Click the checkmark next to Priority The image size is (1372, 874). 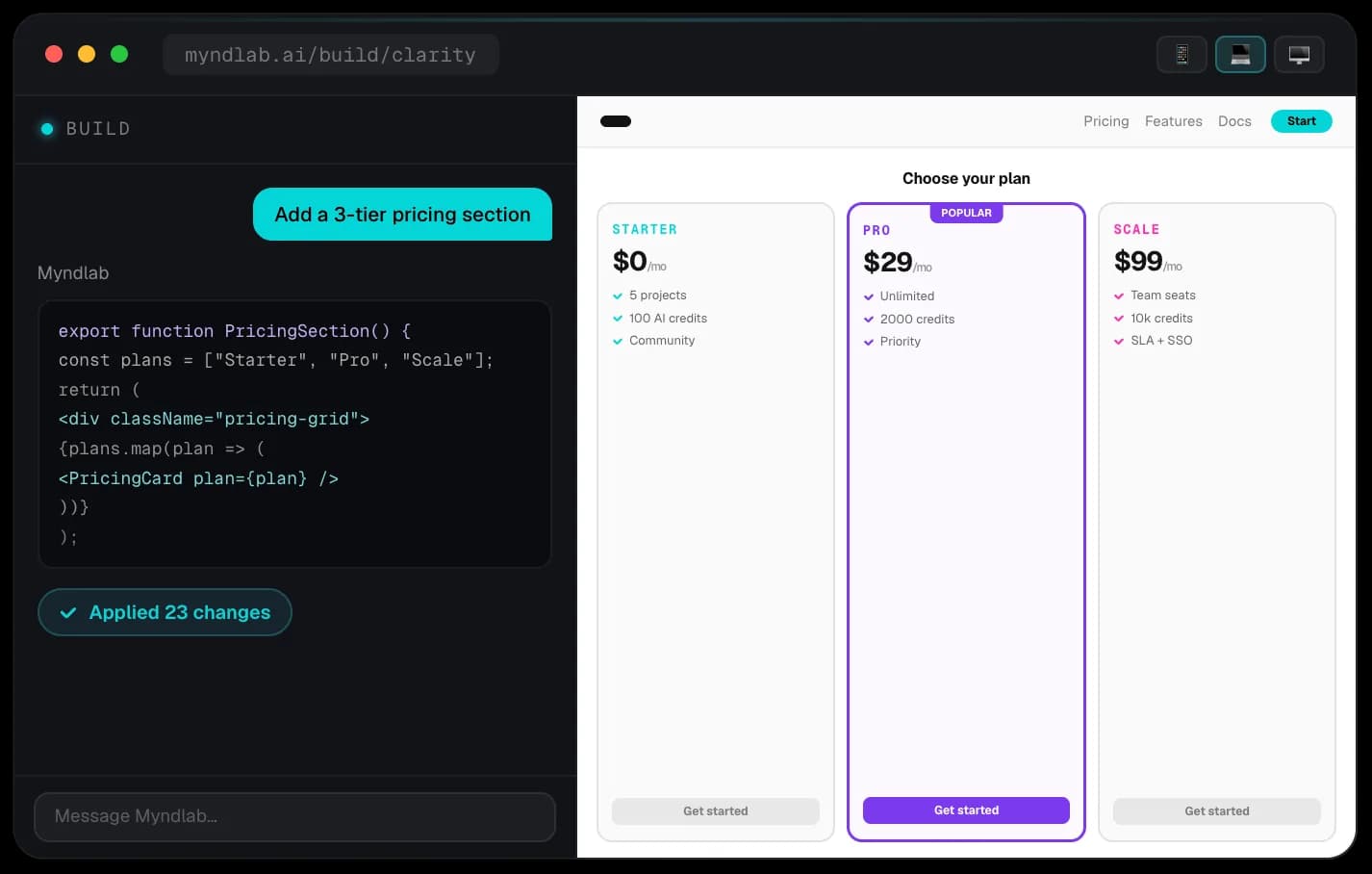click(x=869, y=342)
